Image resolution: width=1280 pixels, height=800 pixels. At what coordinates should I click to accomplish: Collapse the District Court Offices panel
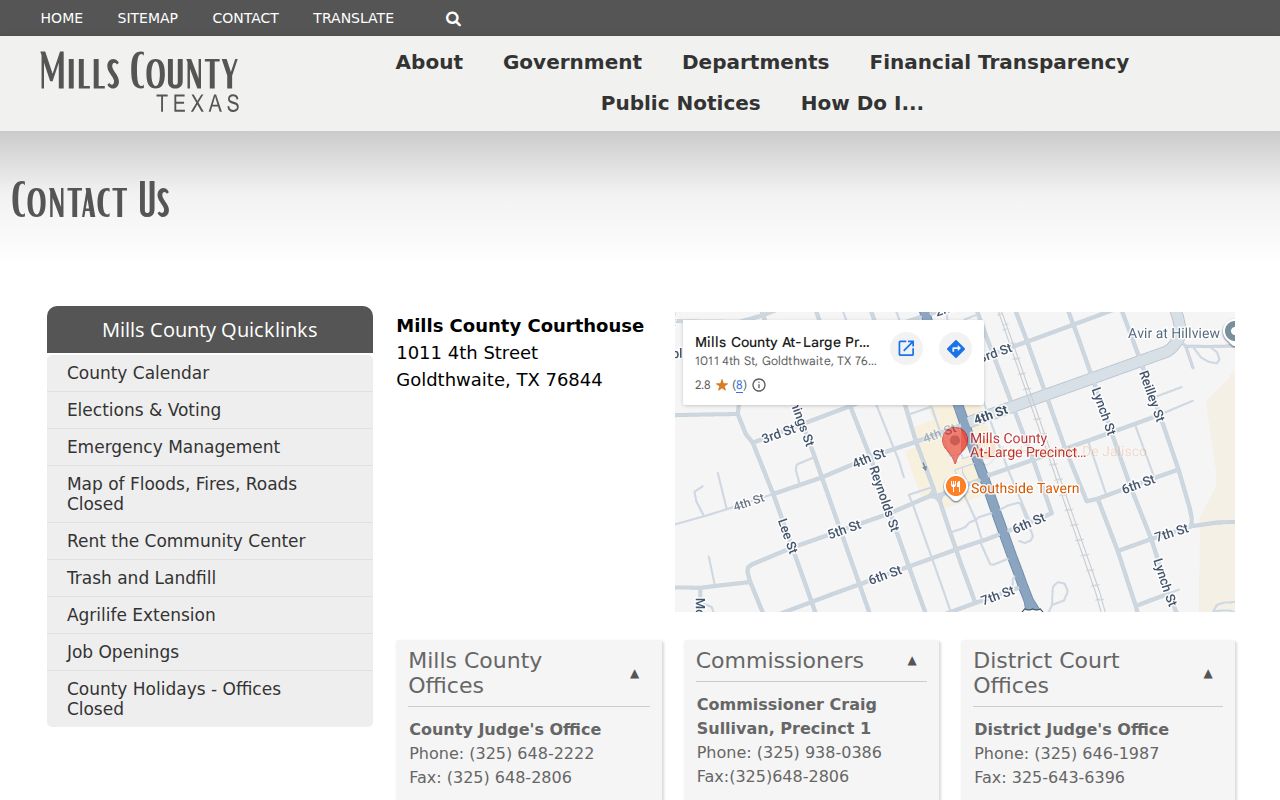pyautogui.click(x=1208, y=674)
